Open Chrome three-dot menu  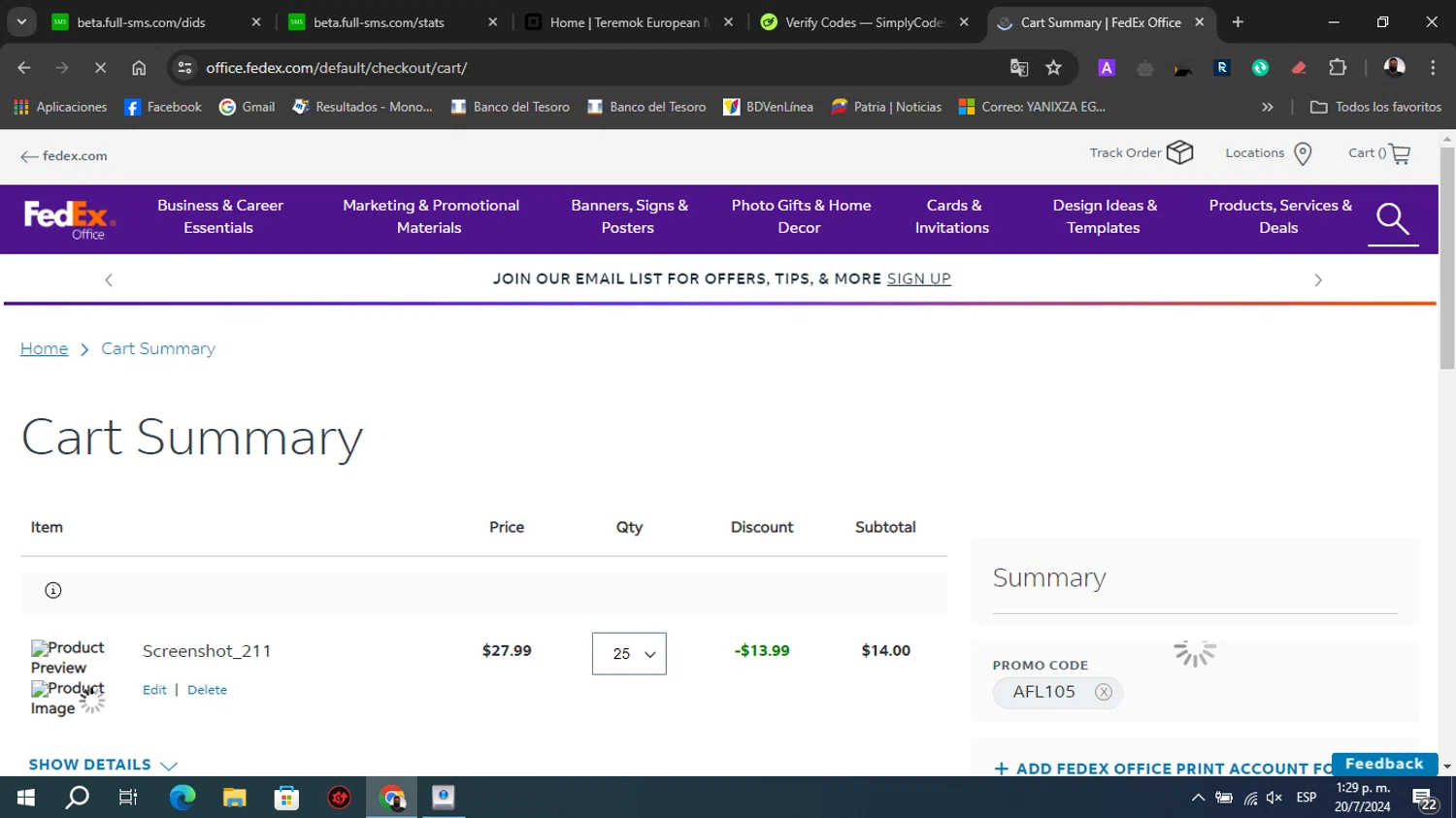pyautogui.click(x=1433, y=68)
